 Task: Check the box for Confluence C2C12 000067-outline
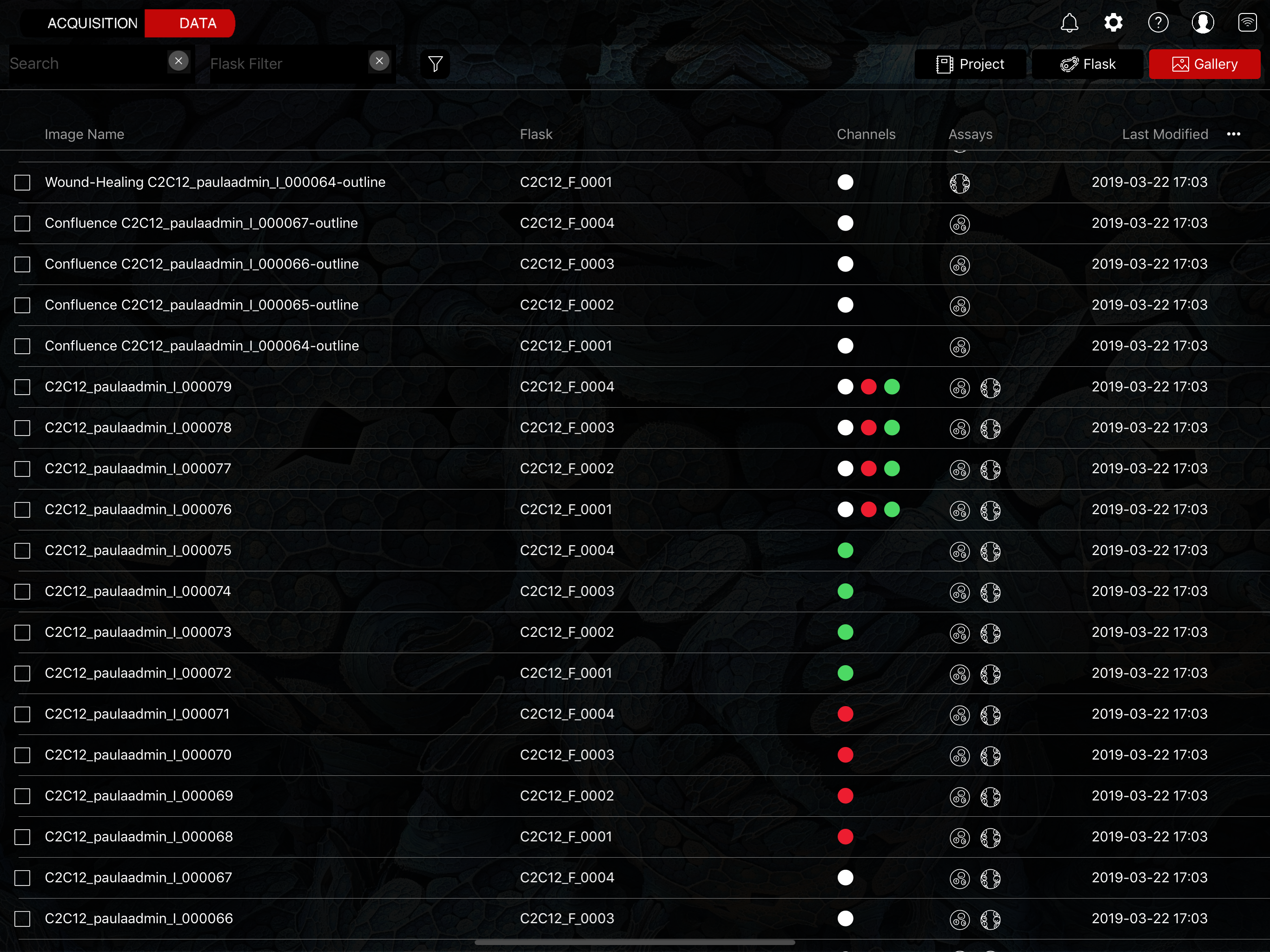[22, 224]
